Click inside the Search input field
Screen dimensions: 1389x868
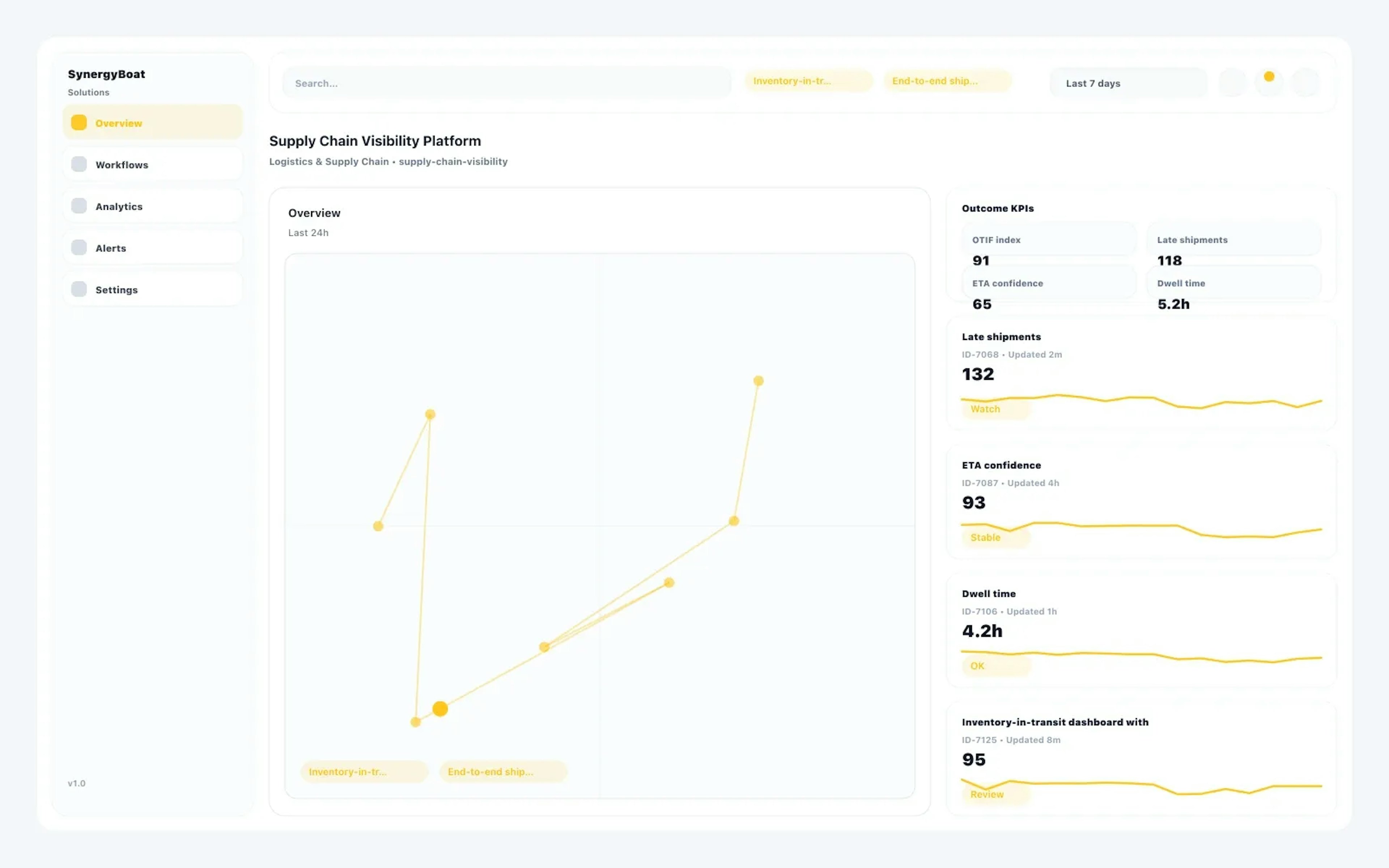pyautogui.click(x=505, y=83)
